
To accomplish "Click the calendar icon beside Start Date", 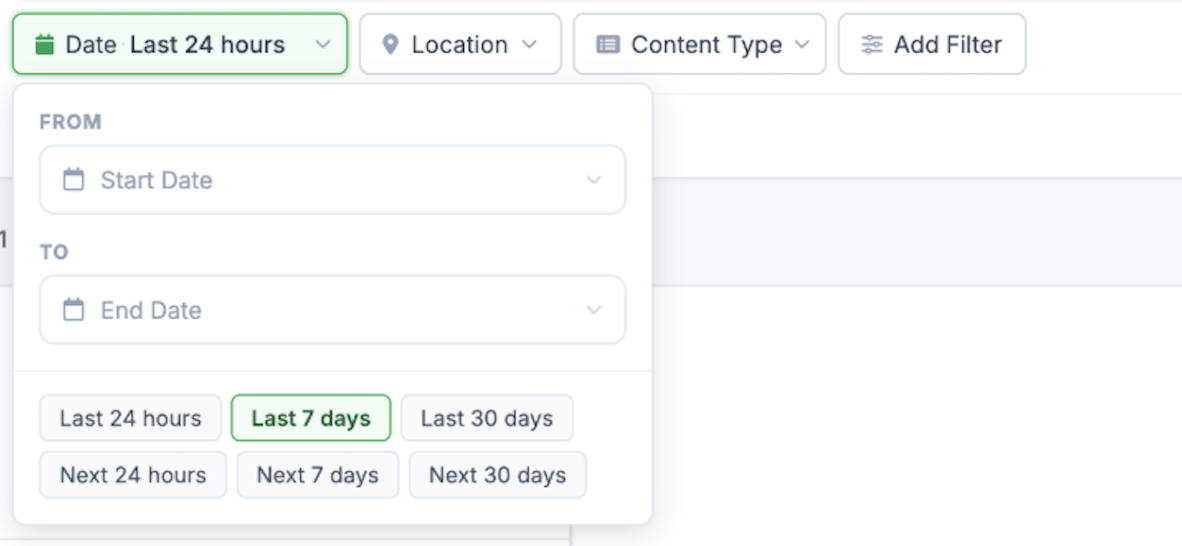I will 73,179.
